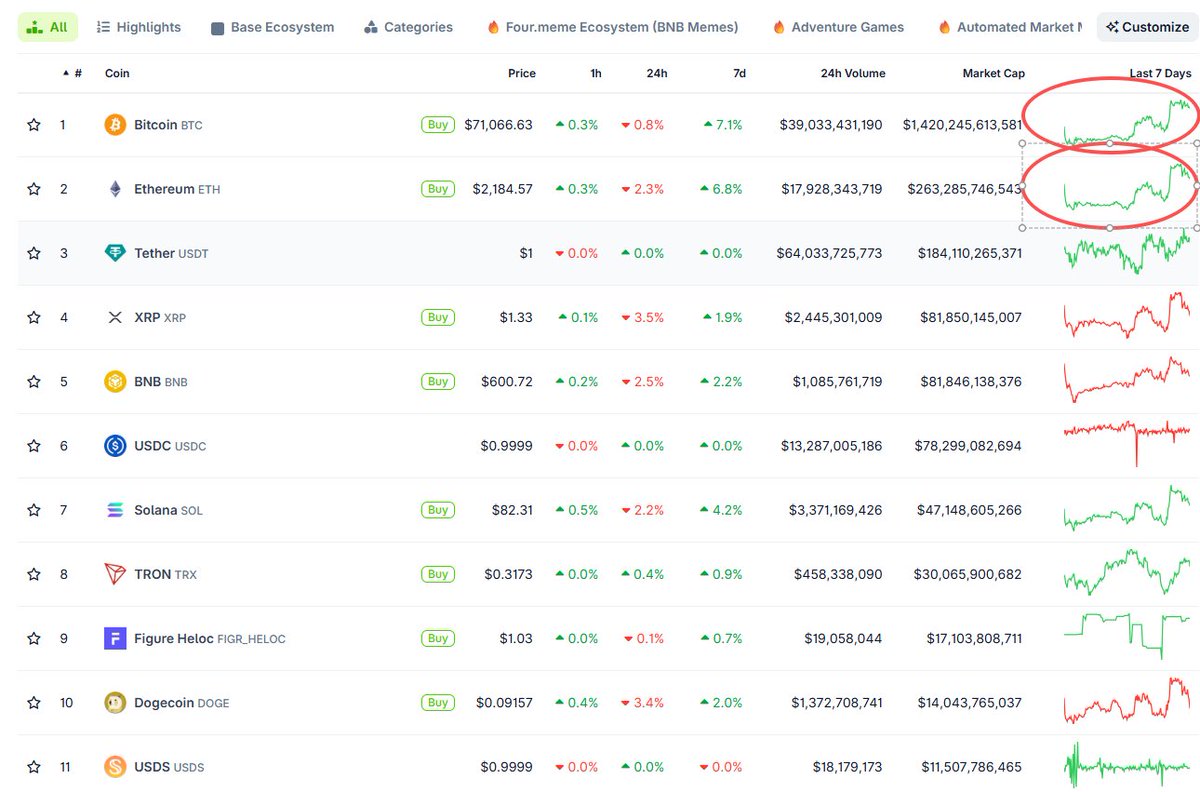
Task: Sort by 1h change column
Action: click(x=596, y=73)
